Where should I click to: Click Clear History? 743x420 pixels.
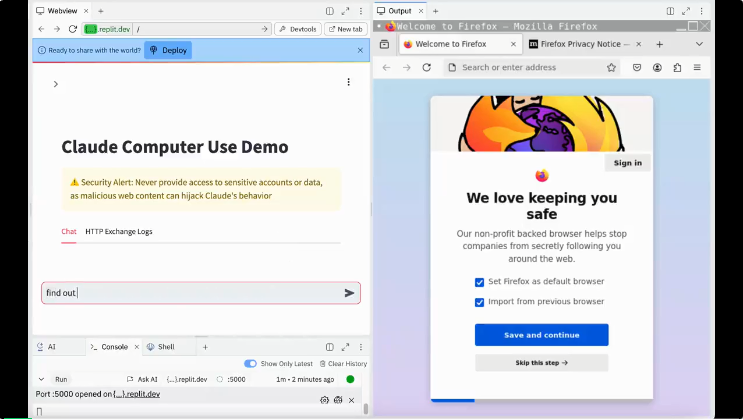click(343, 364)
